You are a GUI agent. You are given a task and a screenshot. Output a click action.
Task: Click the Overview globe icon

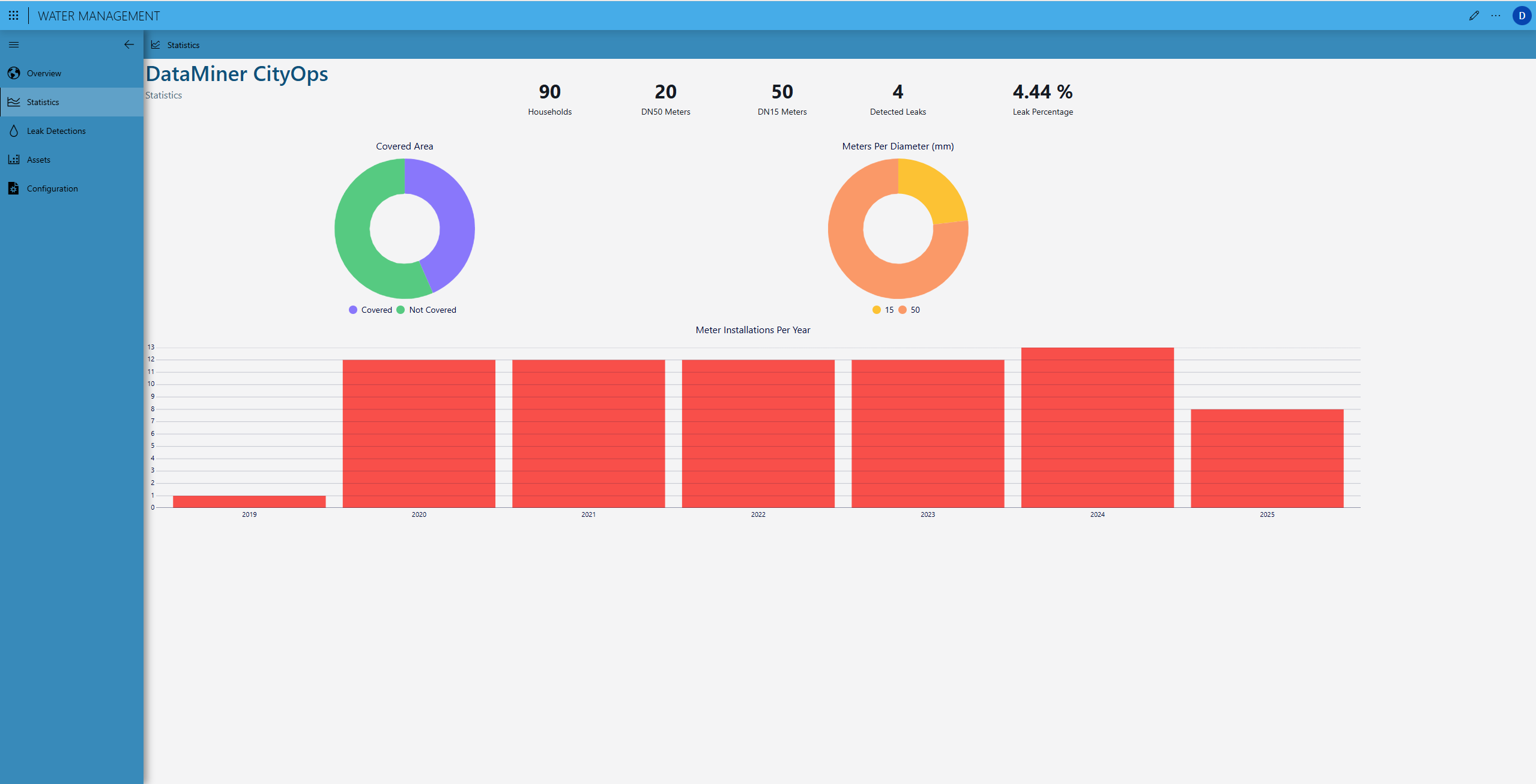point(14,73)
